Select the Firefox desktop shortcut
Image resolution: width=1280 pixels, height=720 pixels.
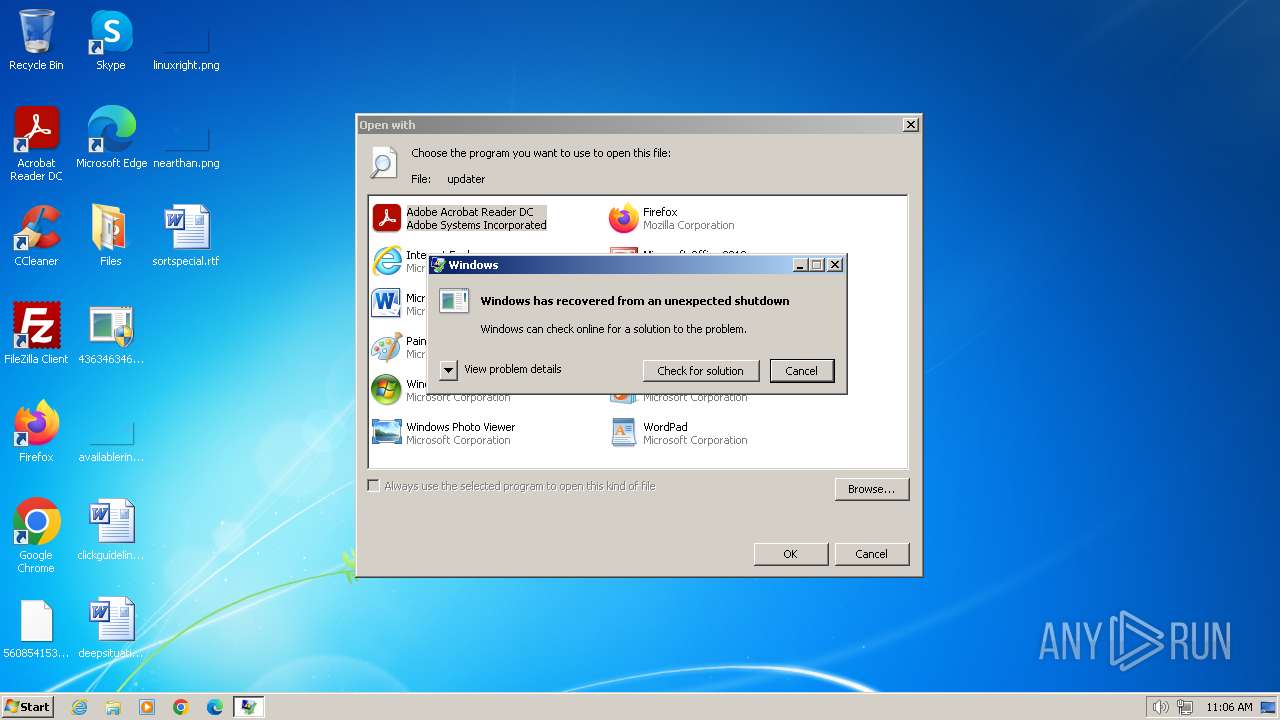point(36,432)
